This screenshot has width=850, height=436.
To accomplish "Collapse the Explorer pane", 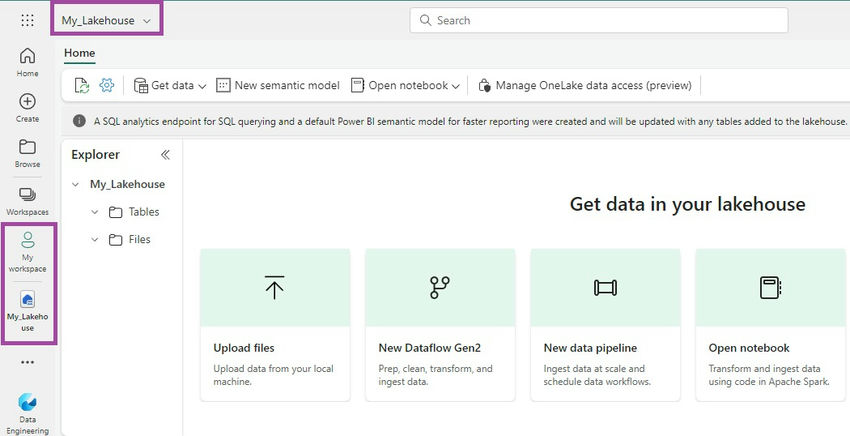I will click(x=165, y=155).
